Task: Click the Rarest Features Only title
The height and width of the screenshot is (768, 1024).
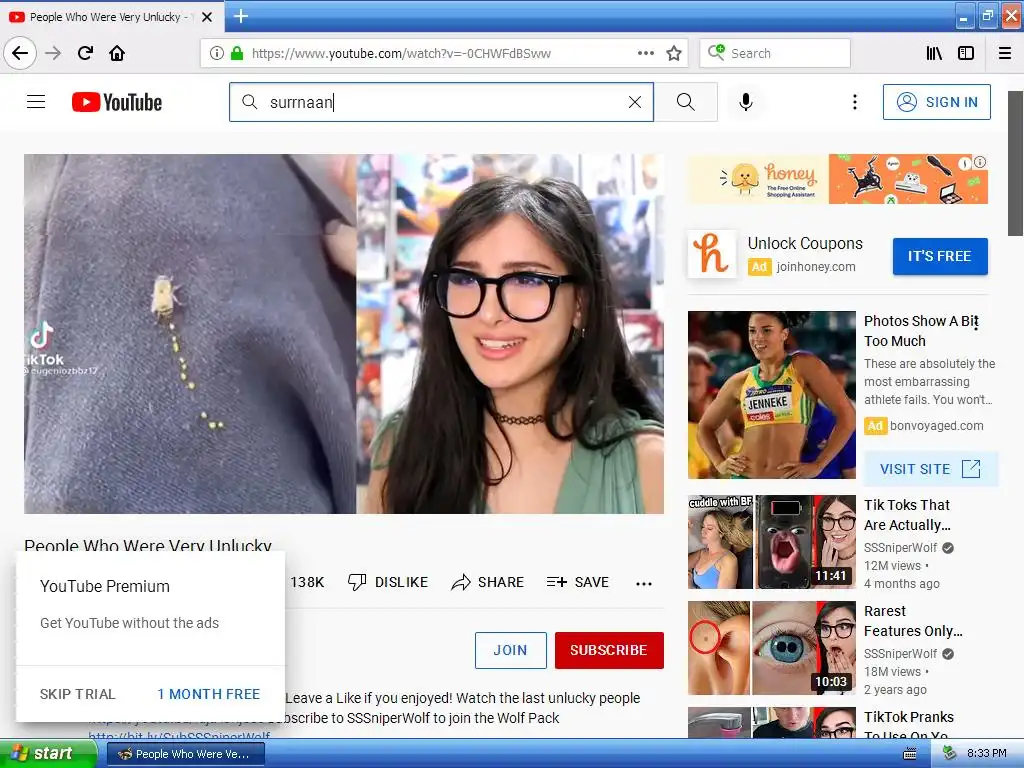Action: click(913, 621)
